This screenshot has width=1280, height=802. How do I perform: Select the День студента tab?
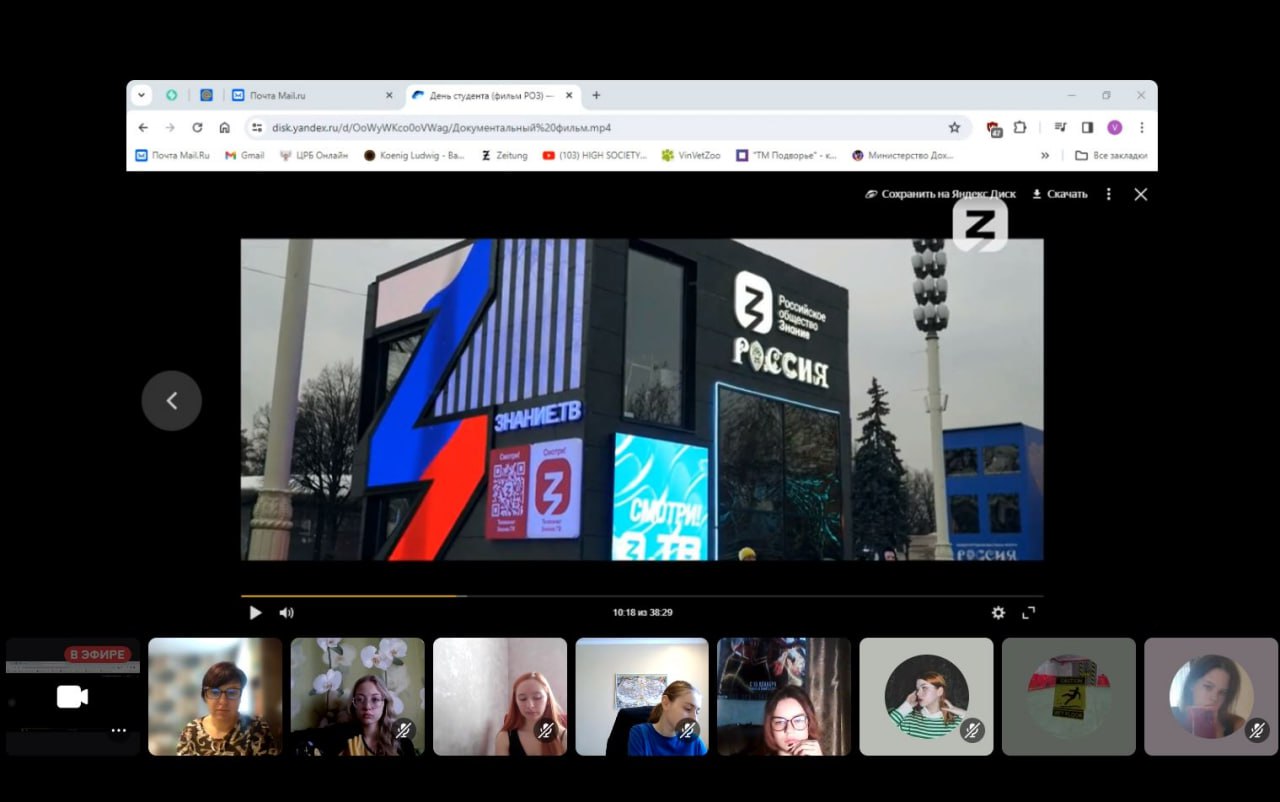[493, 95]
